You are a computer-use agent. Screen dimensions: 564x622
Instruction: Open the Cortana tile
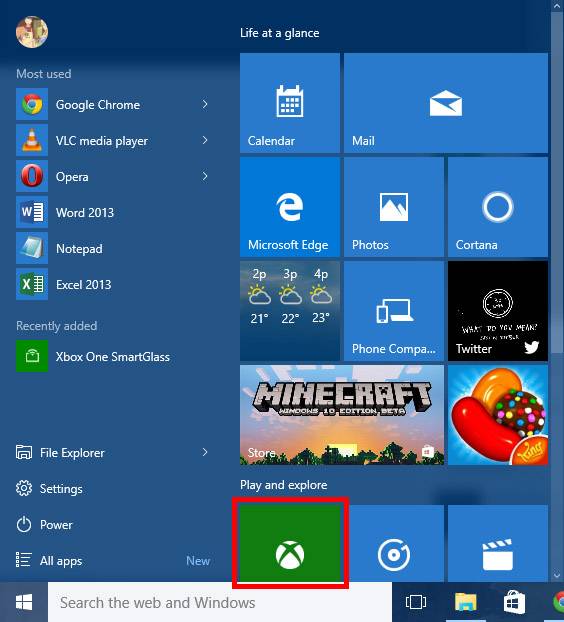coord(498,207)
